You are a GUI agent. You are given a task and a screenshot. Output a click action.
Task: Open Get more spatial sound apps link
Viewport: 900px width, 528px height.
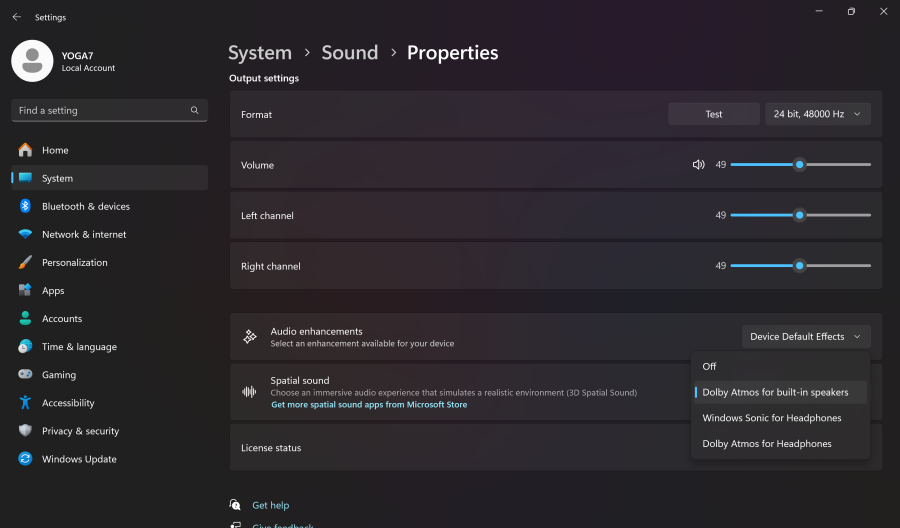click(368, 405)
